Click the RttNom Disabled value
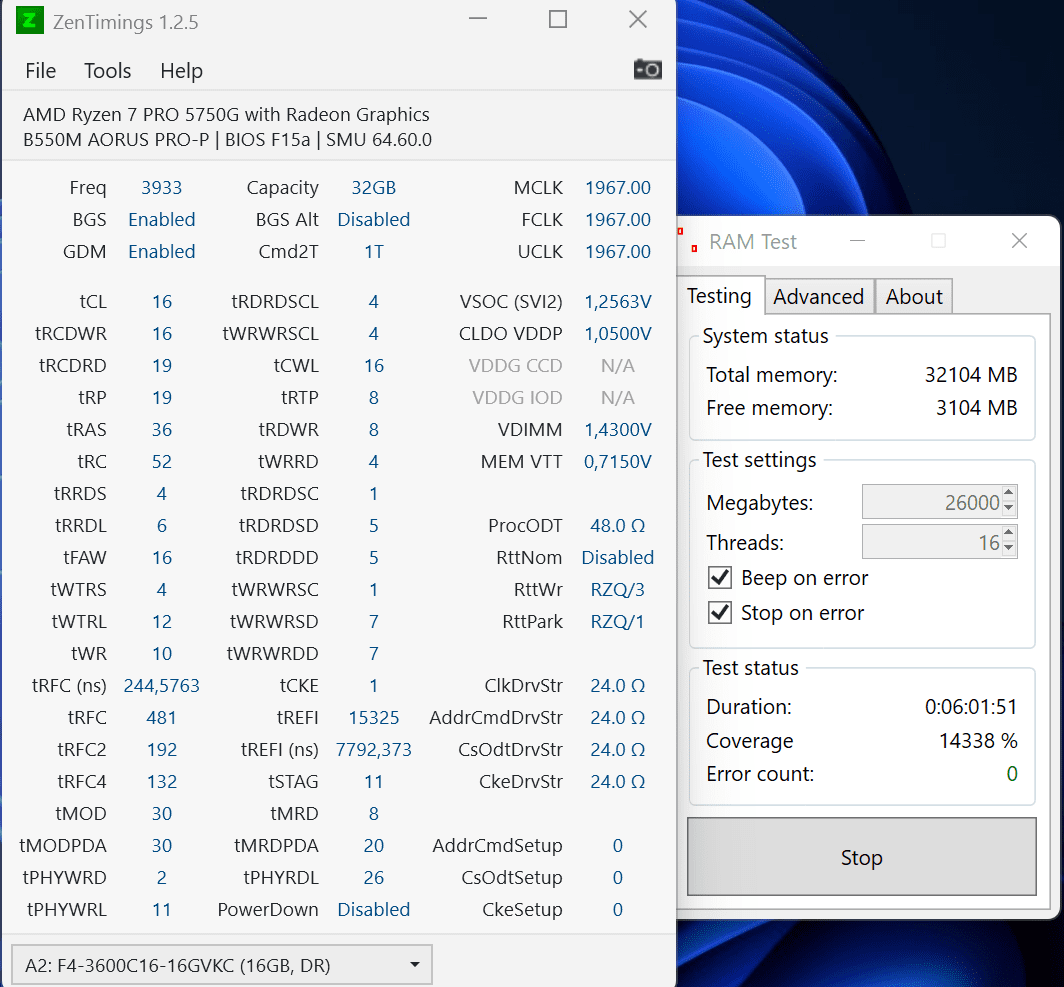1064x987 pixels. (x=618, y=557)
